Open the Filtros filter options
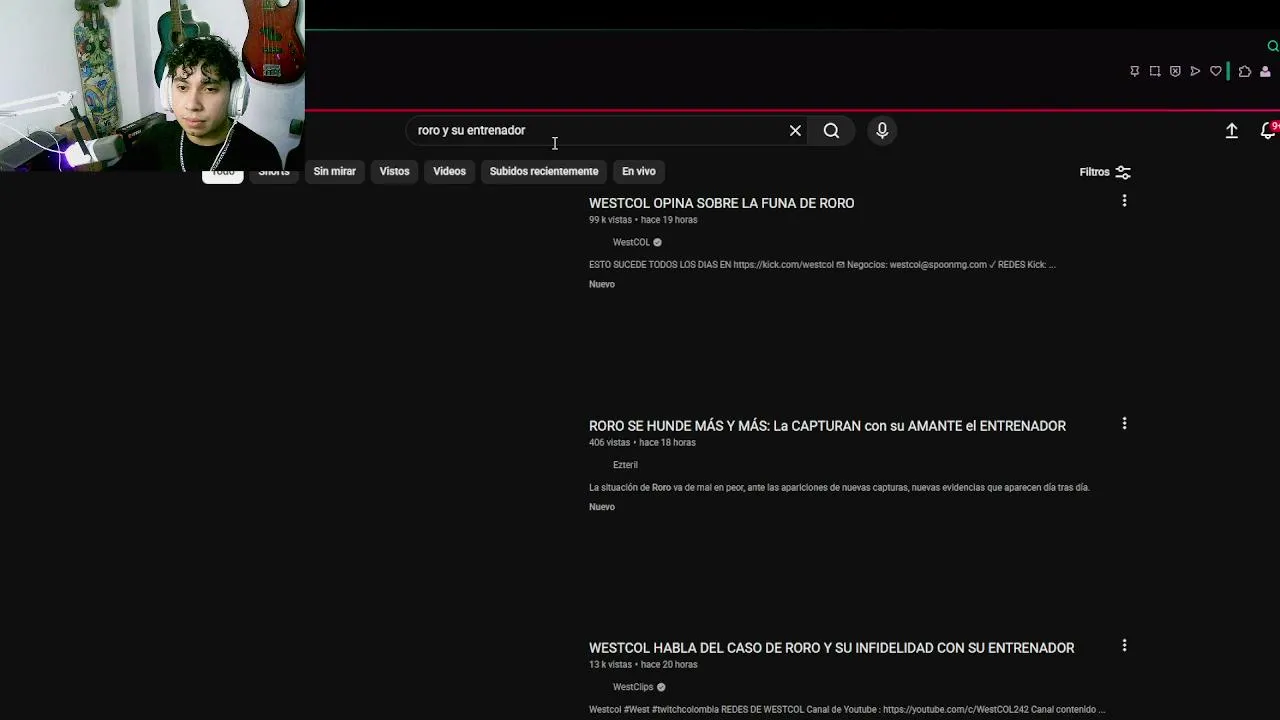 coord(1105,172)
